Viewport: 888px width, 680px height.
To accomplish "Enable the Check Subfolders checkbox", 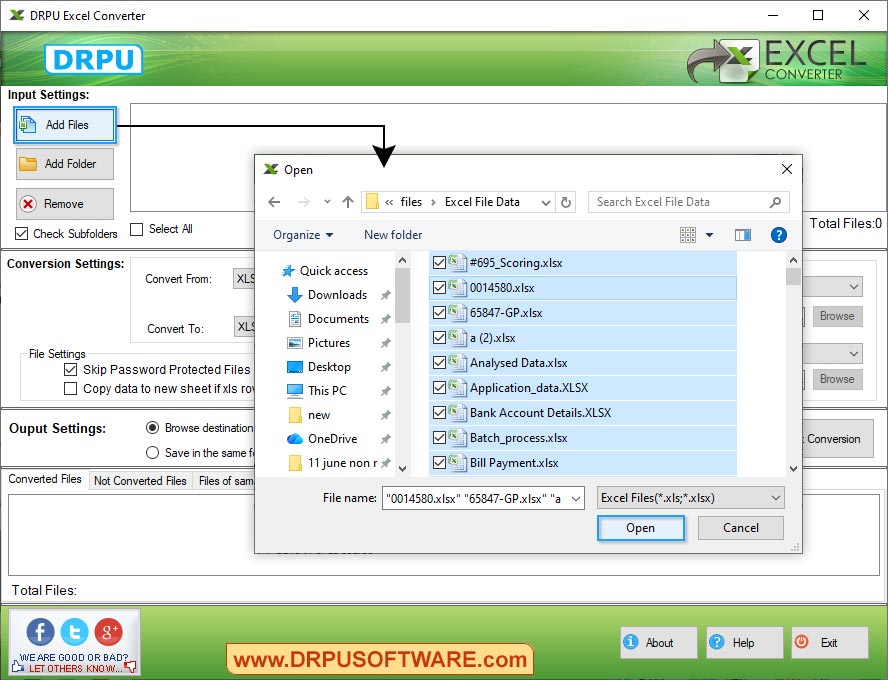I will click(x=22, y=234).
